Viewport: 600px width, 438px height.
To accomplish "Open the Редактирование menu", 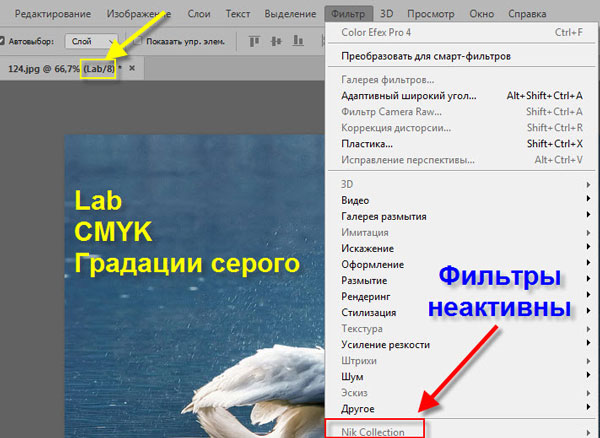I will 53,14.
